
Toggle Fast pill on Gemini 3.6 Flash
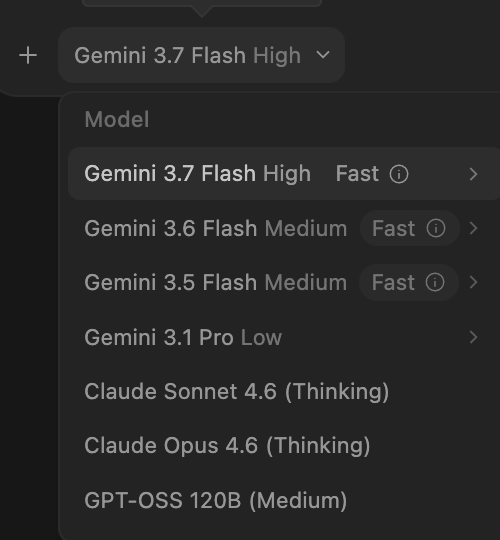(409, 228)
